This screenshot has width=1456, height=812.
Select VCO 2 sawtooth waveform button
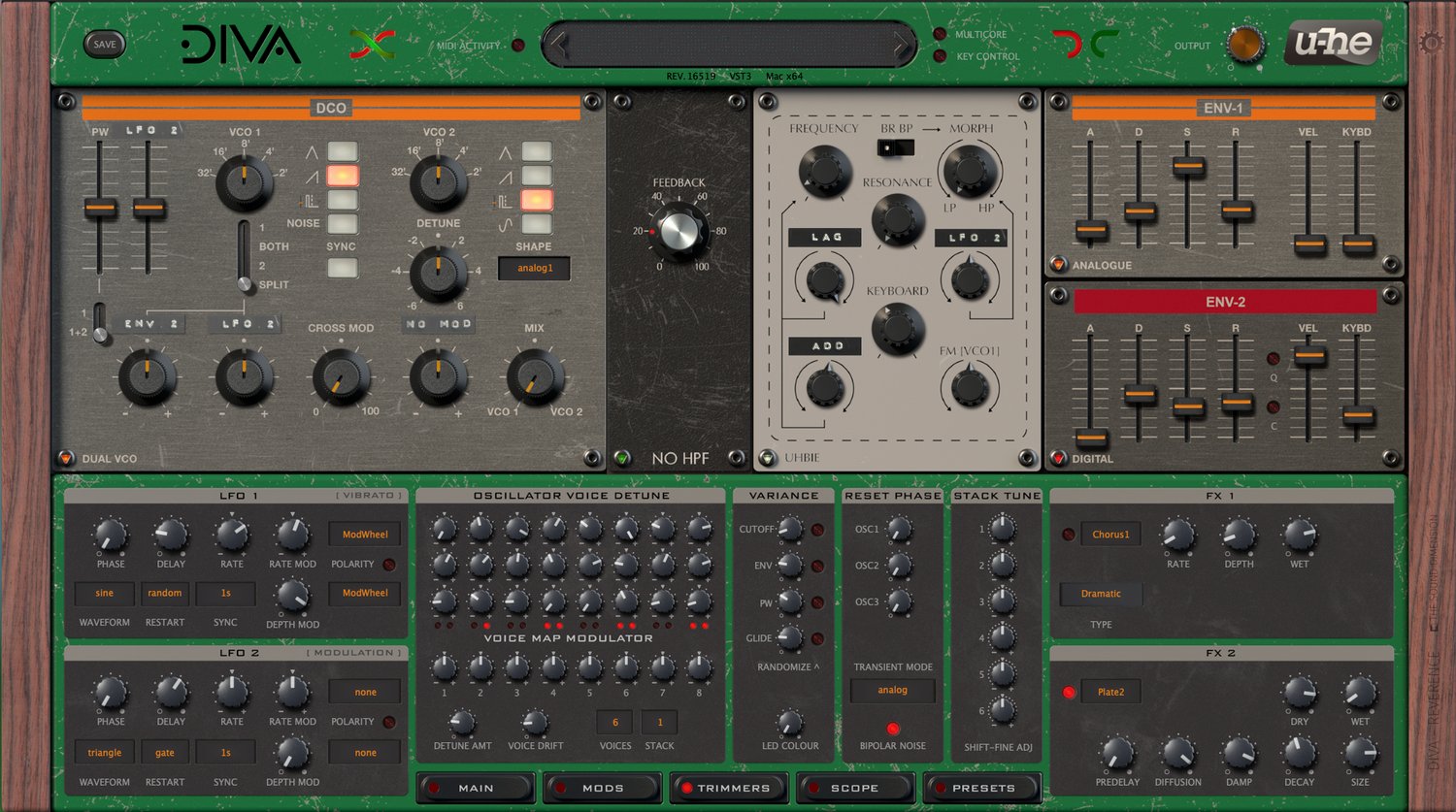[x=537, y=176]
